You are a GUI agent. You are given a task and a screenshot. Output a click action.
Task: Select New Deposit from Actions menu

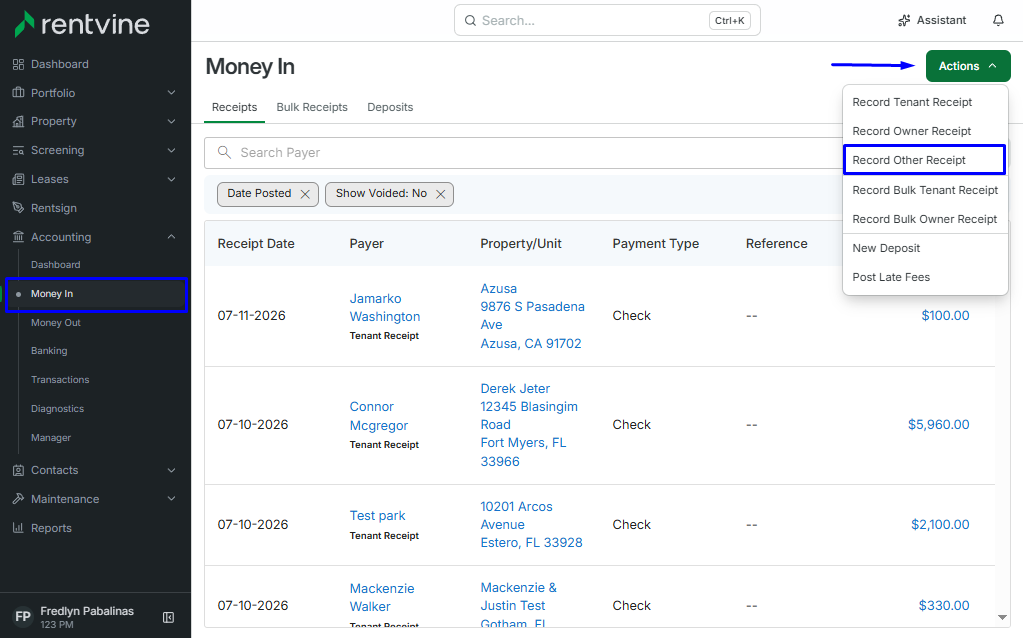tap(886, 248)
